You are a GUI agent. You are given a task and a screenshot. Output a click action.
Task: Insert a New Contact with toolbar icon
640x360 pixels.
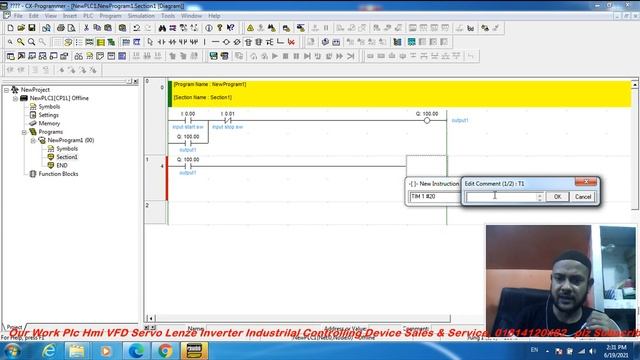click(161, 42)
